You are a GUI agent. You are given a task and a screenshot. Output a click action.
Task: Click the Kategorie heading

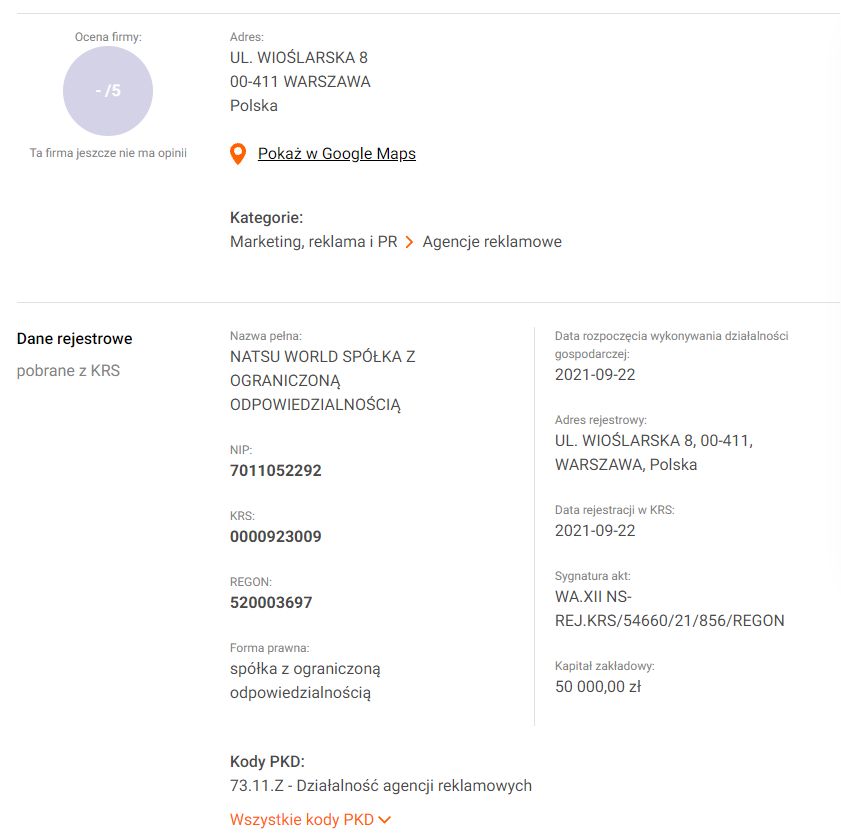267,218
